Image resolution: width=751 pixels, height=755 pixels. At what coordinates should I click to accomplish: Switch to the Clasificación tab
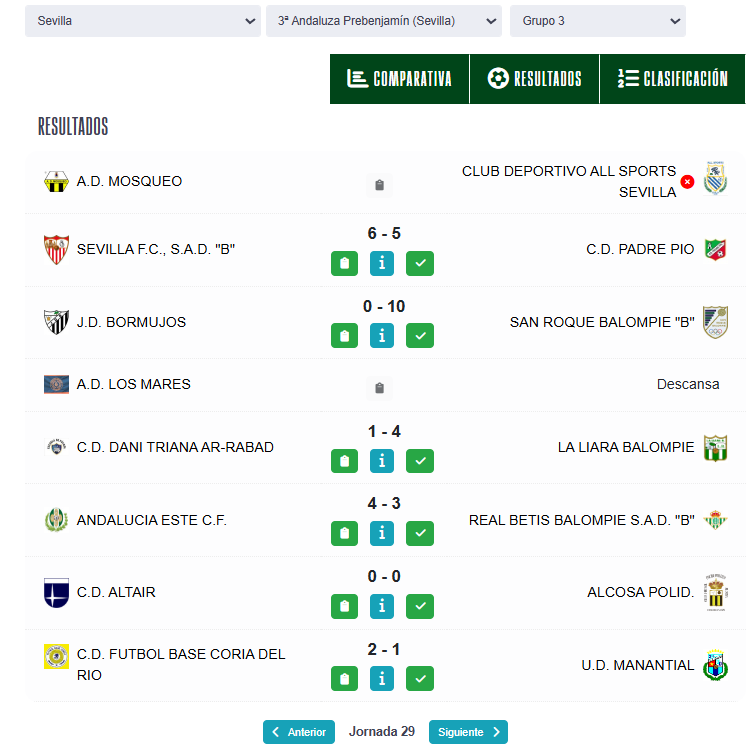[672, 79]
